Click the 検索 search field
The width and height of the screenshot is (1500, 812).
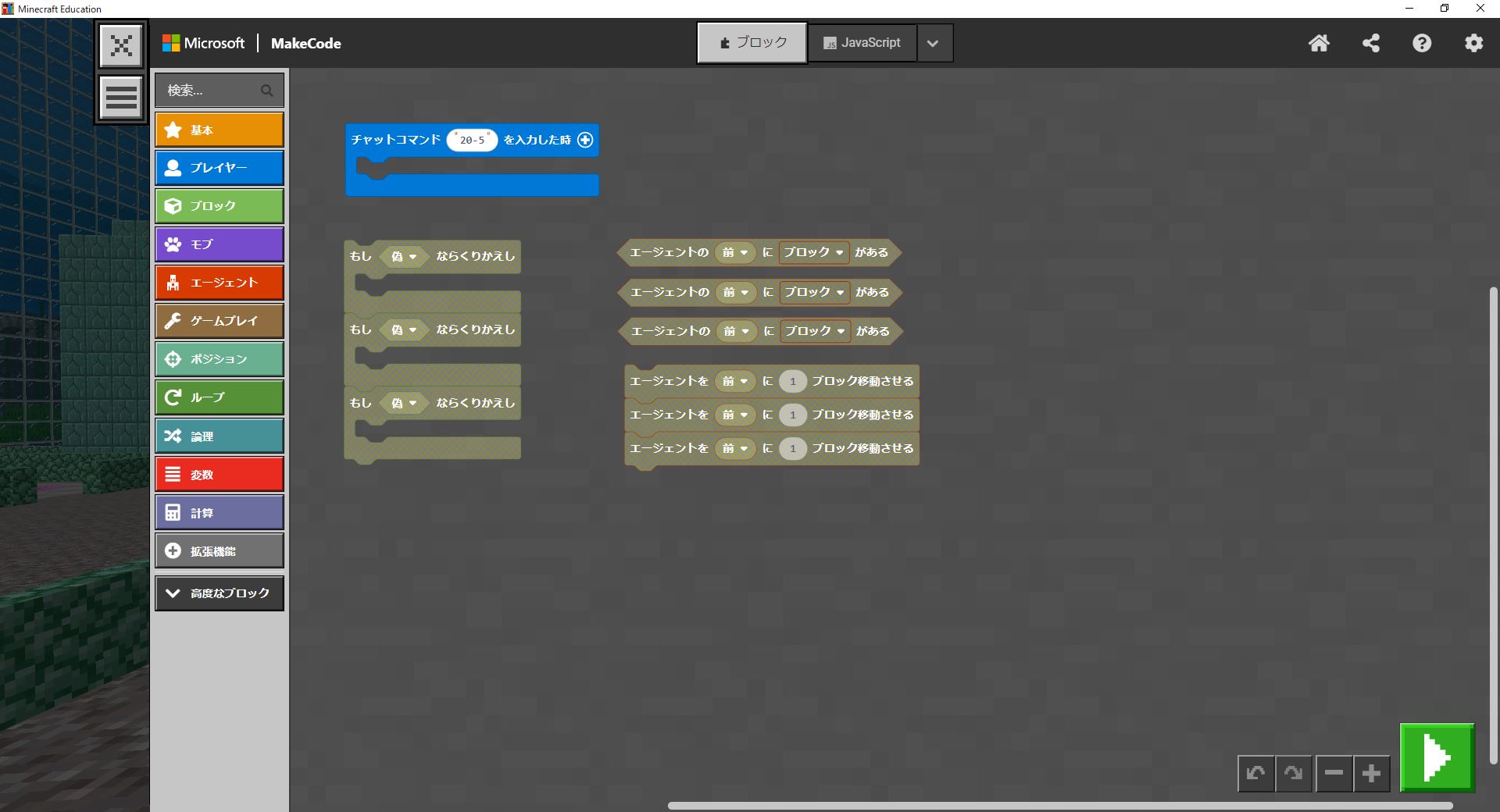pyautogui.click(x=212, y=91)
